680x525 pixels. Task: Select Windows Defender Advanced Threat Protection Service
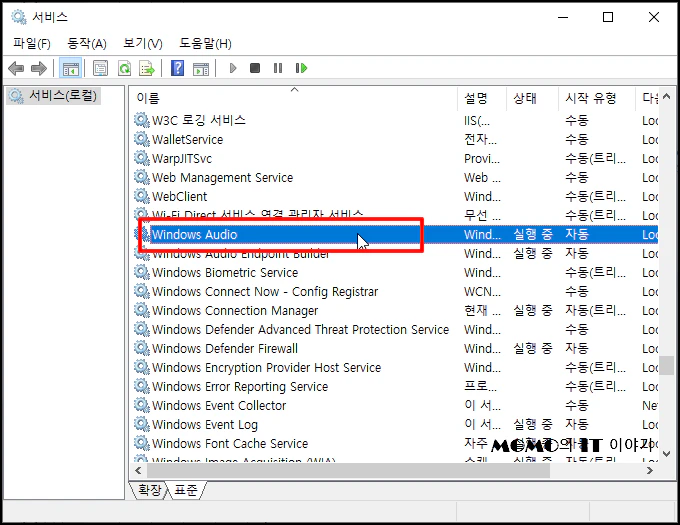(395, 329)
